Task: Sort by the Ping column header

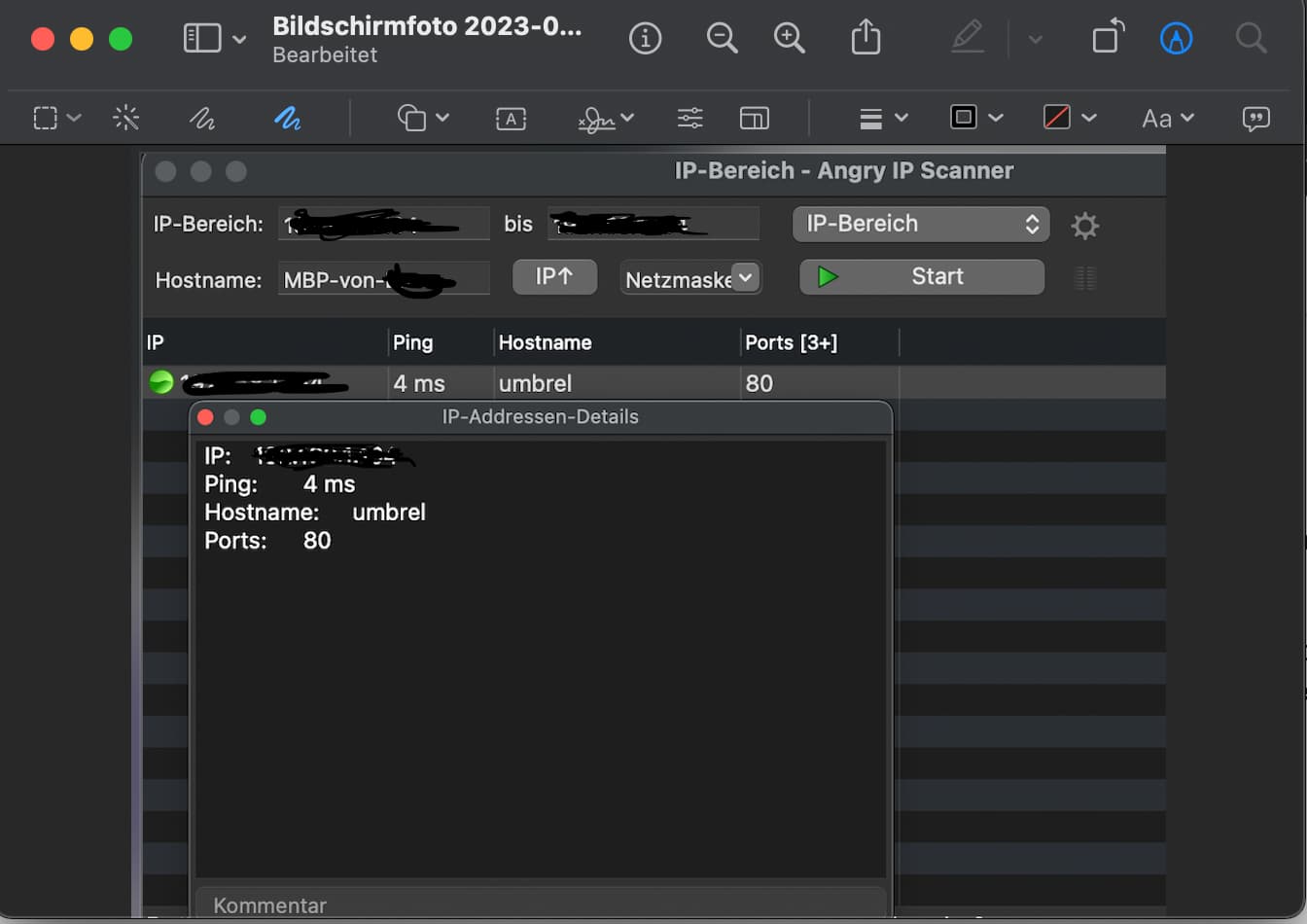Action: [x=442, y=342]
